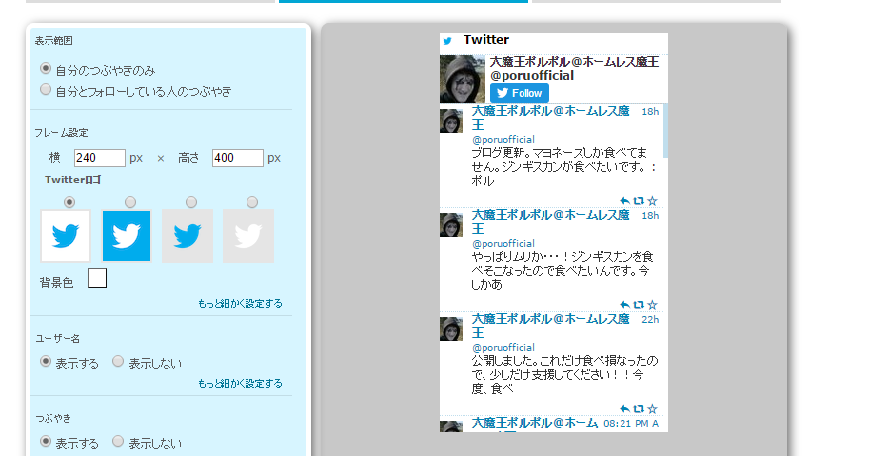Click reply icon on ブログ更新 tweet
The image size is (871, 456).
[625, 201]
